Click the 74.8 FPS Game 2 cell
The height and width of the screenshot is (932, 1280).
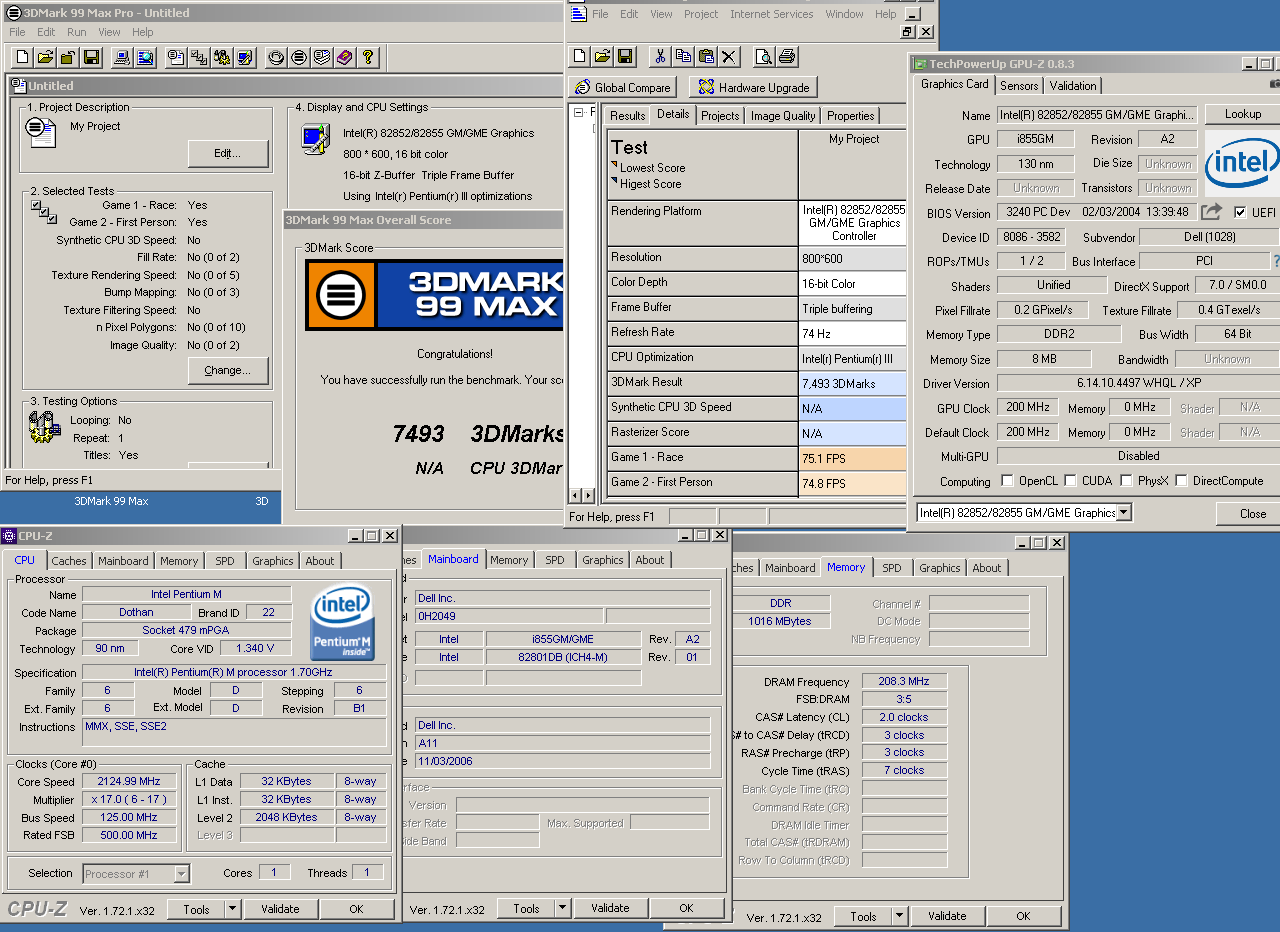852,483
